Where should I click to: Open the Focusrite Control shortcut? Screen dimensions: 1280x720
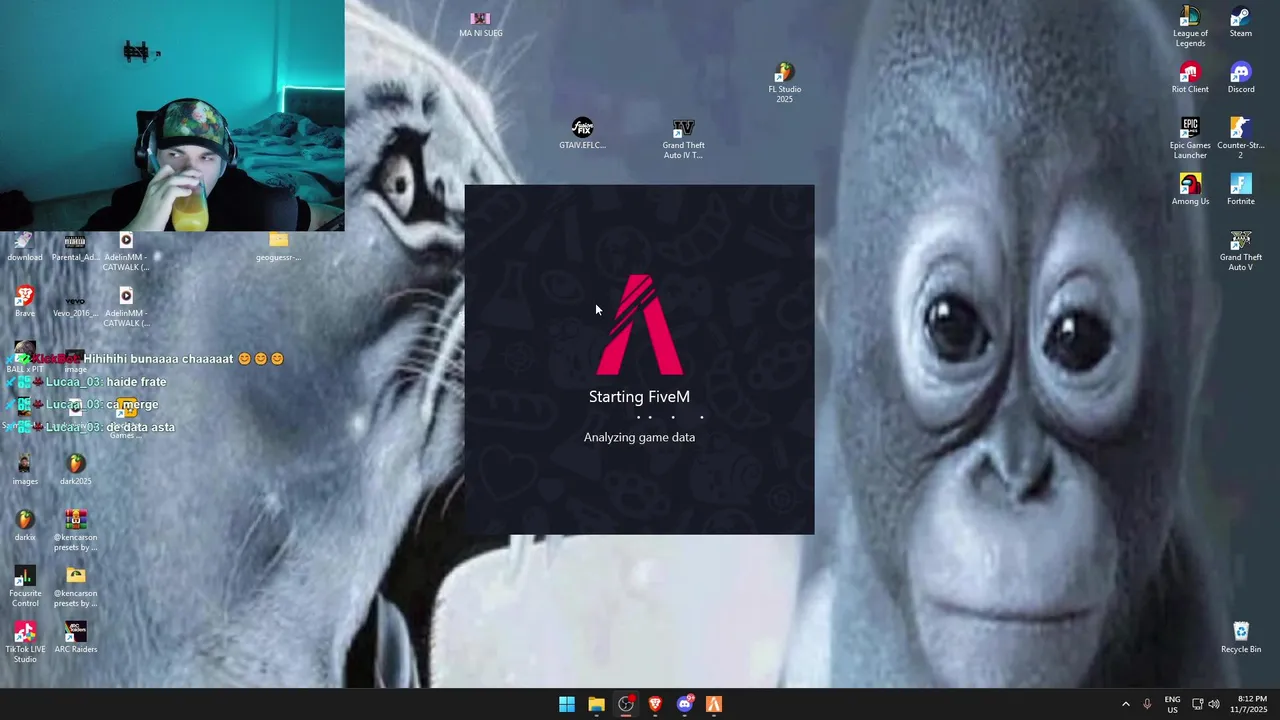25,587
